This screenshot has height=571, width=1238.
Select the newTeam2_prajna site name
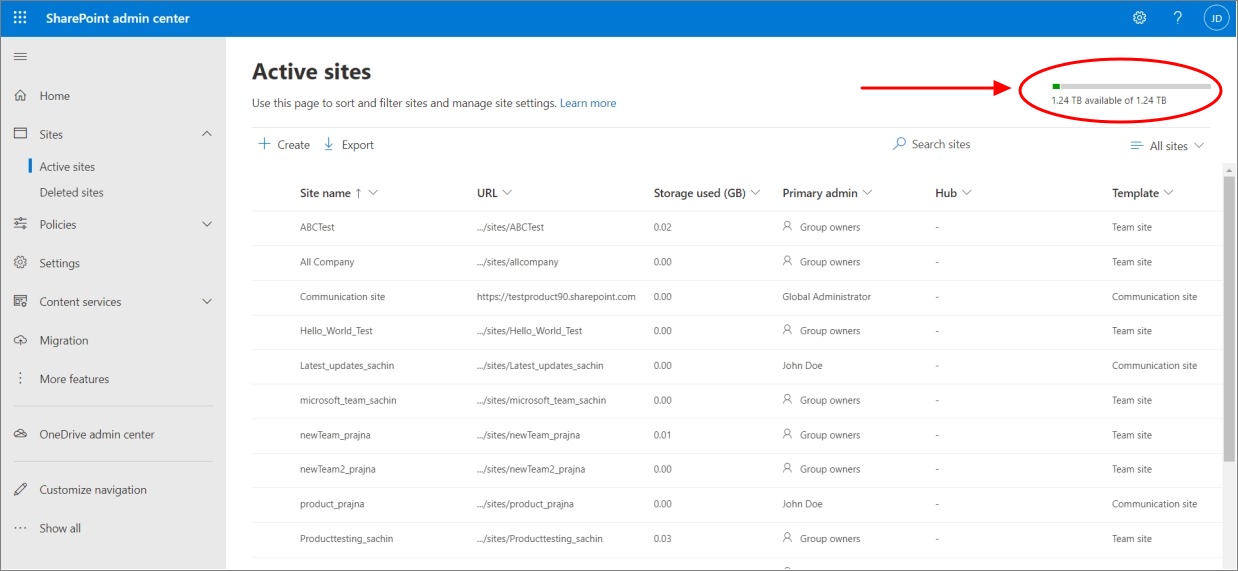(x=338, y=469)
